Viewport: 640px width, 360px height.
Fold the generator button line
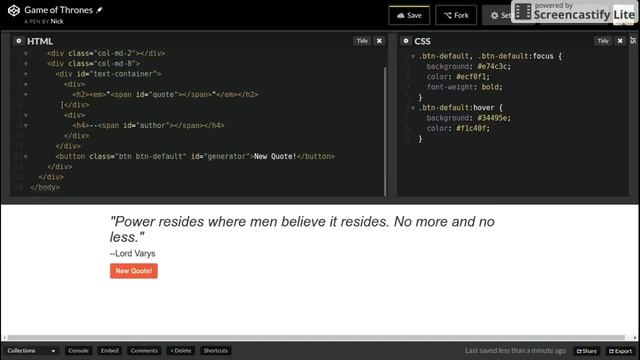pyautogui.click(x=26, y=157)
